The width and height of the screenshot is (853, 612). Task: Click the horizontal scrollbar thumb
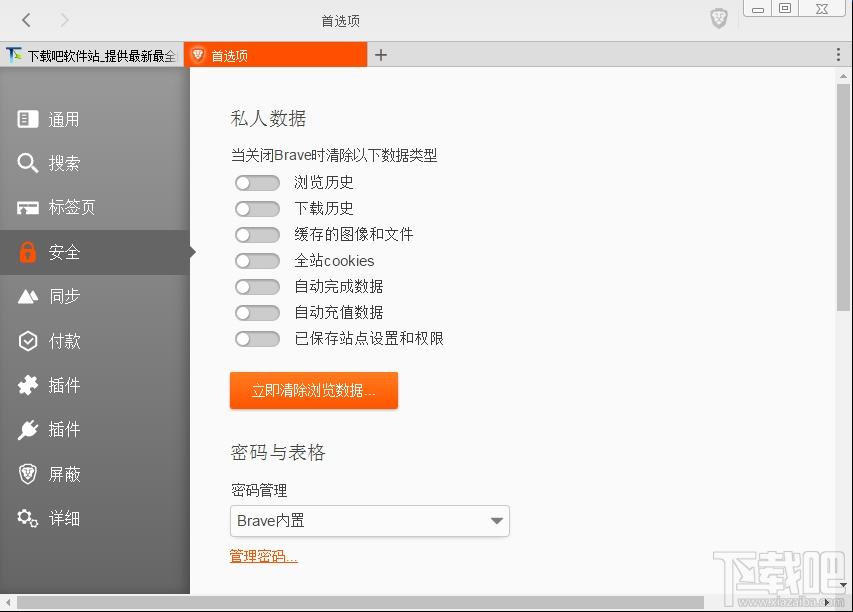tap(360, 602)
